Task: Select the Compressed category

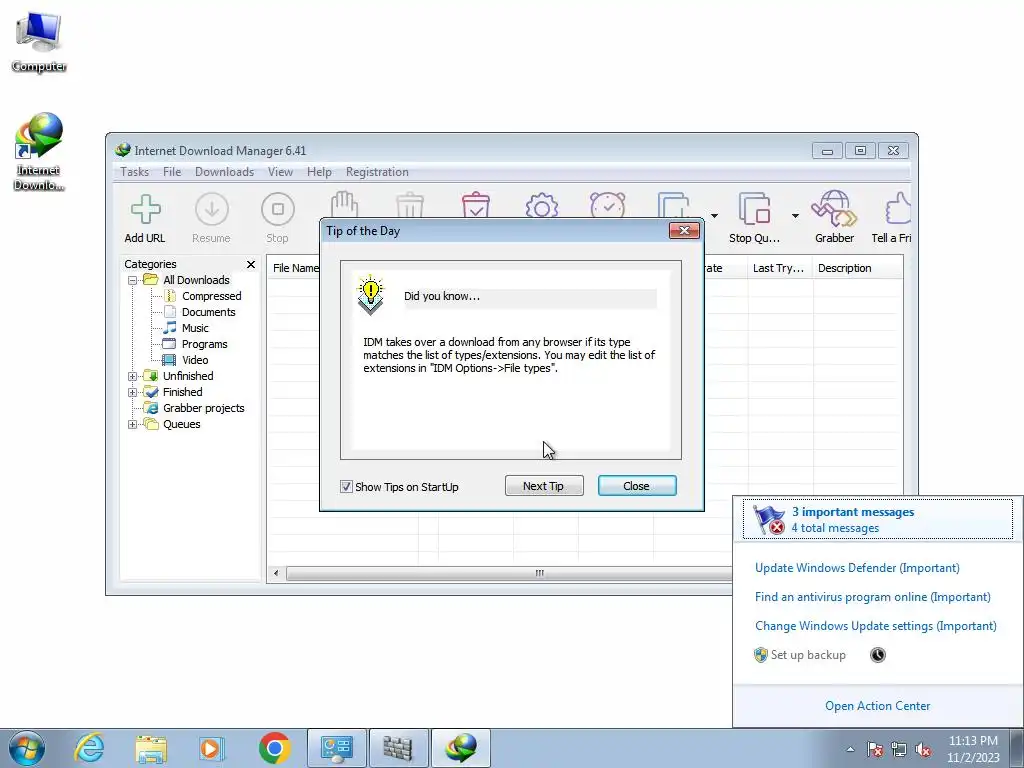Action: click(212, 296)
